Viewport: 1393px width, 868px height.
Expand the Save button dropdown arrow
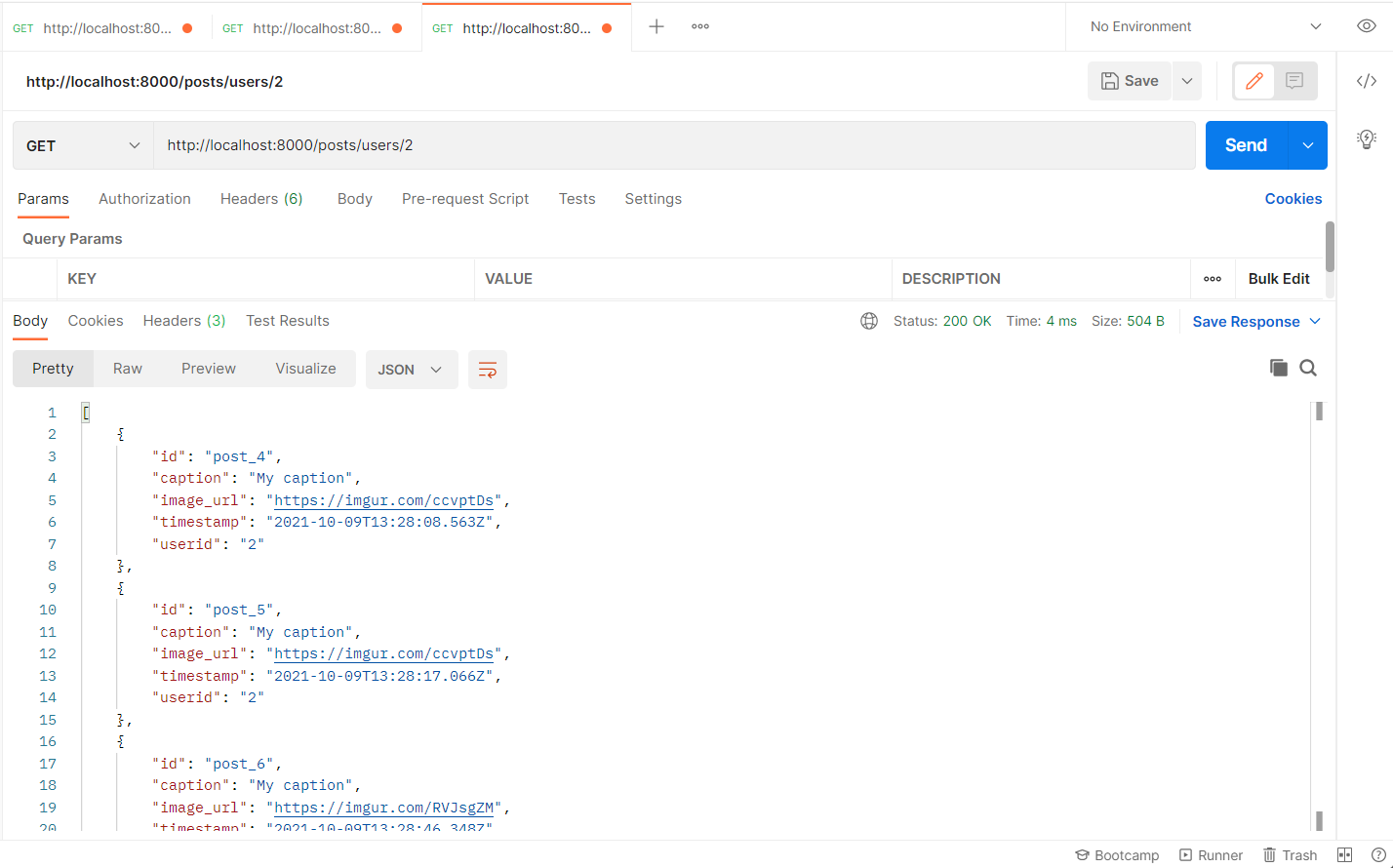pyautogui.click(x=1187, y=81)
